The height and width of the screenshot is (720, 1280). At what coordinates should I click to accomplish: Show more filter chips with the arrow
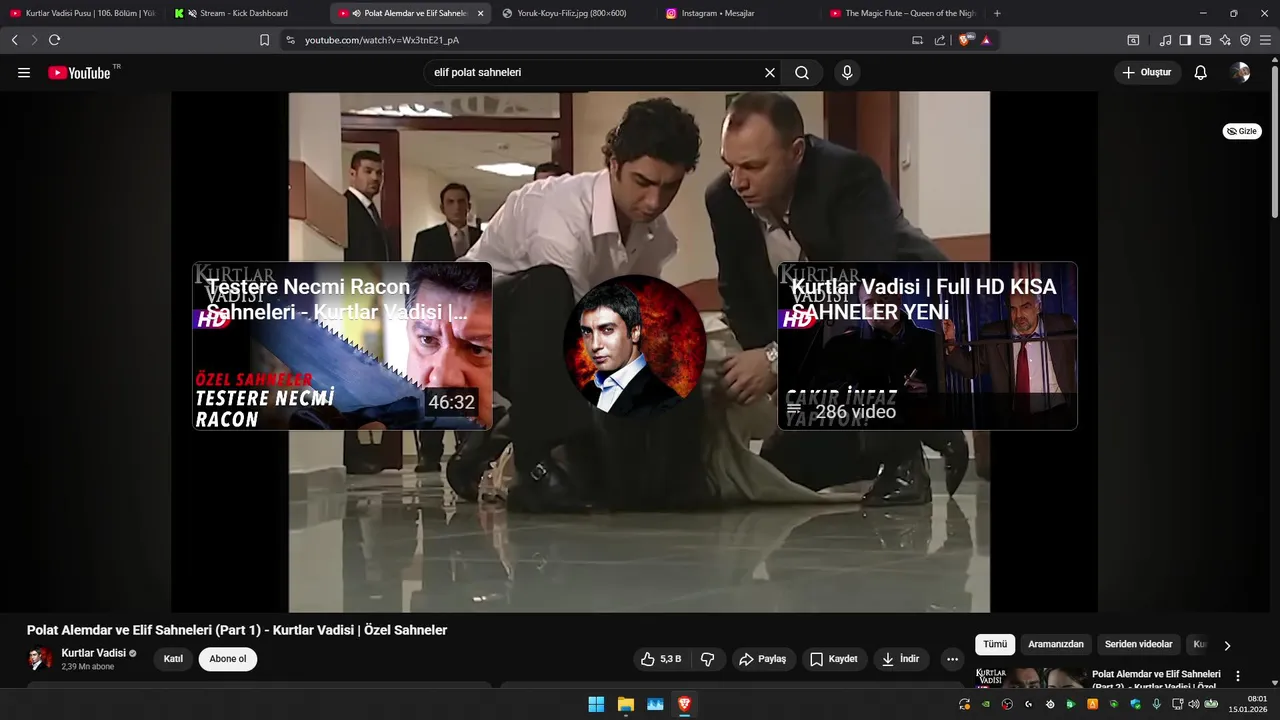point(1227,646)
